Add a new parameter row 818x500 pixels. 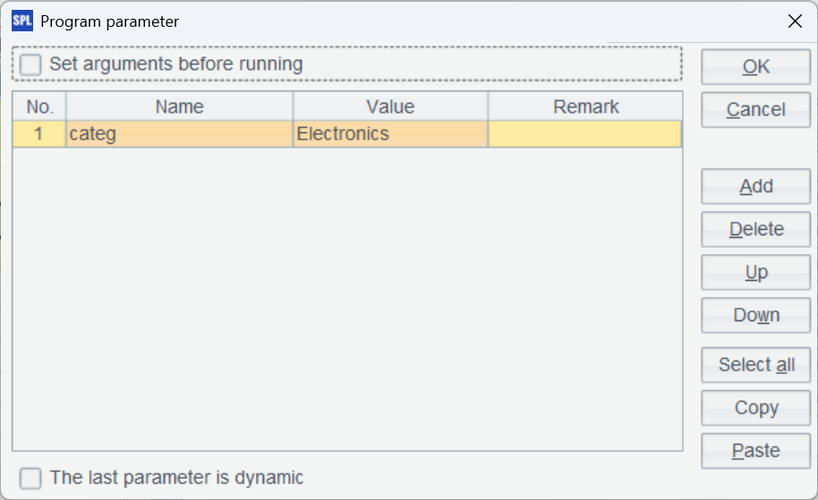click(x=756, y=186)
